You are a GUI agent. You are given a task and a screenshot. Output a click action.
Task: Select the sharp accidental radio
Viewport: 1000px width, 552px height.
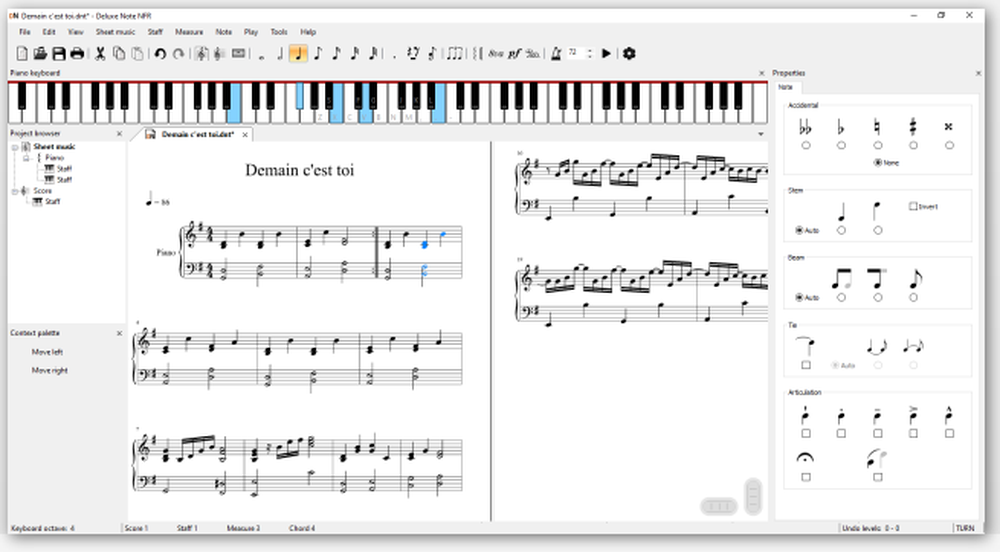tap(913, 145)
